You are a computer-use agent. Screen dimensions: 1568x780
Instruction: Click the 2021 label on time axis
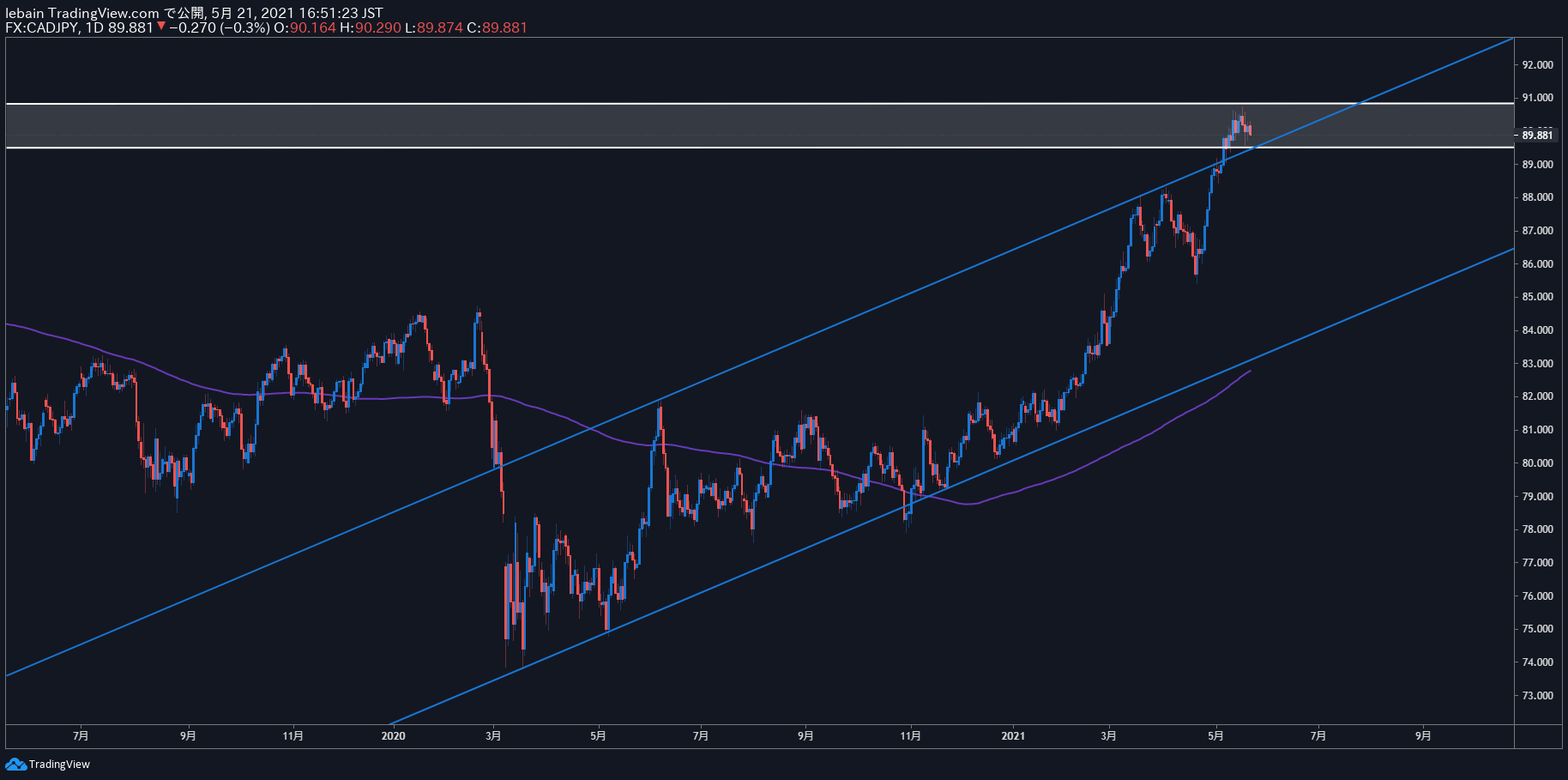tap(1013, 735)
